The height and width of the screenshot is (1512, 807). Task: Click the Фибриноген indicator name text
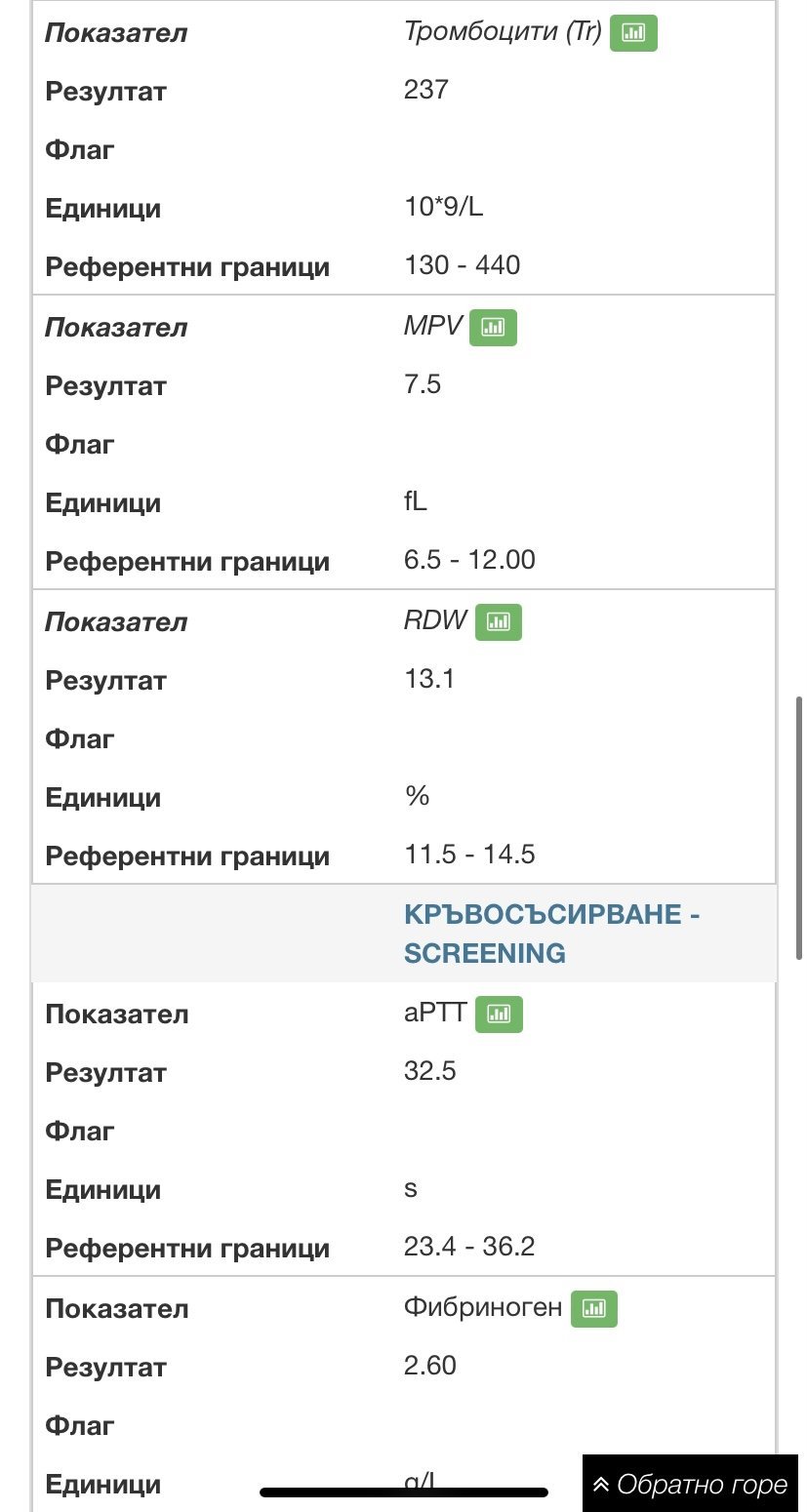pyautogui.click(x=483, y=1308)
